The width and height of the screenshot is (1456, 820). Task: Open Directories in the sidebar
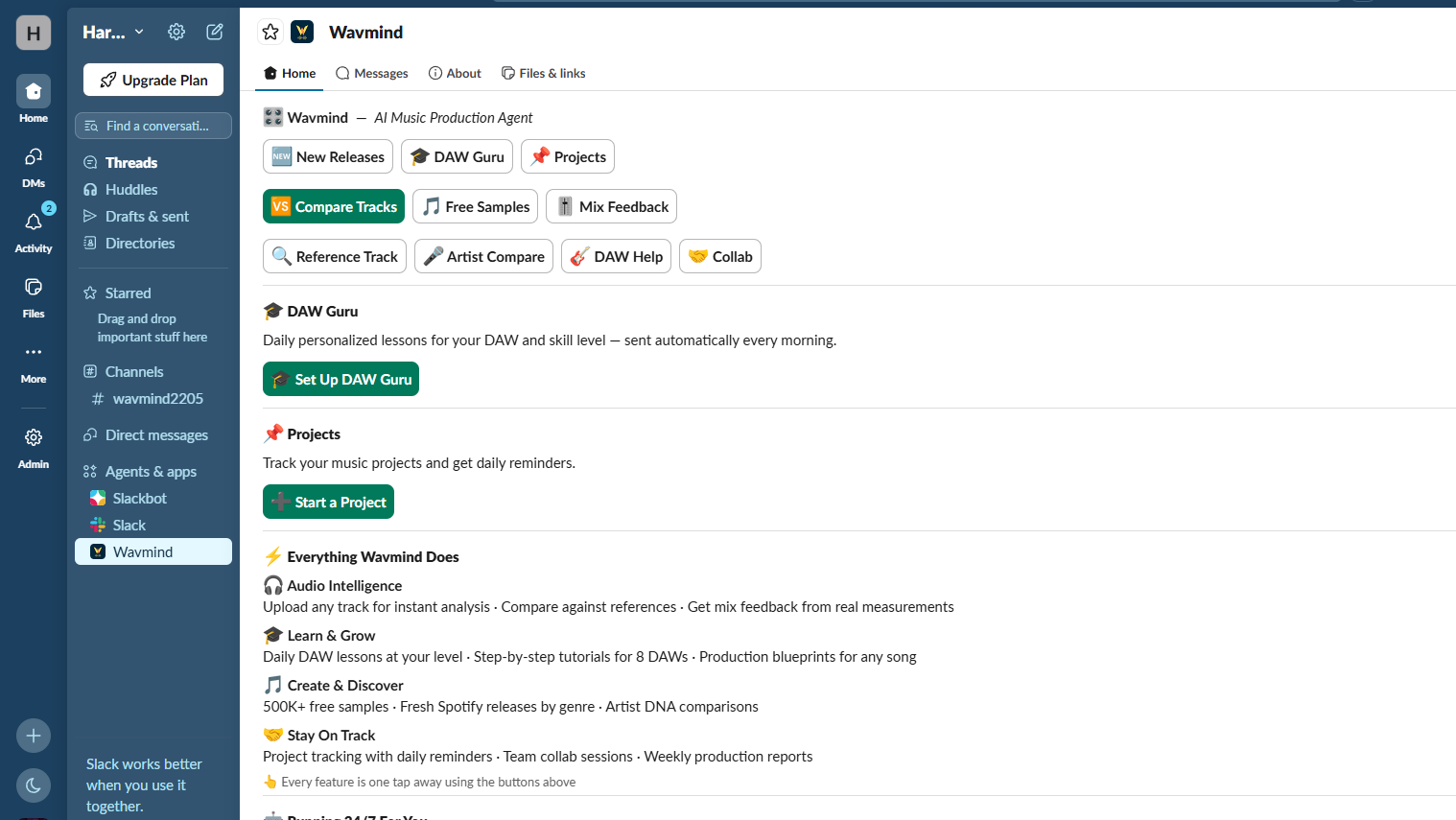tap(153, 244)
